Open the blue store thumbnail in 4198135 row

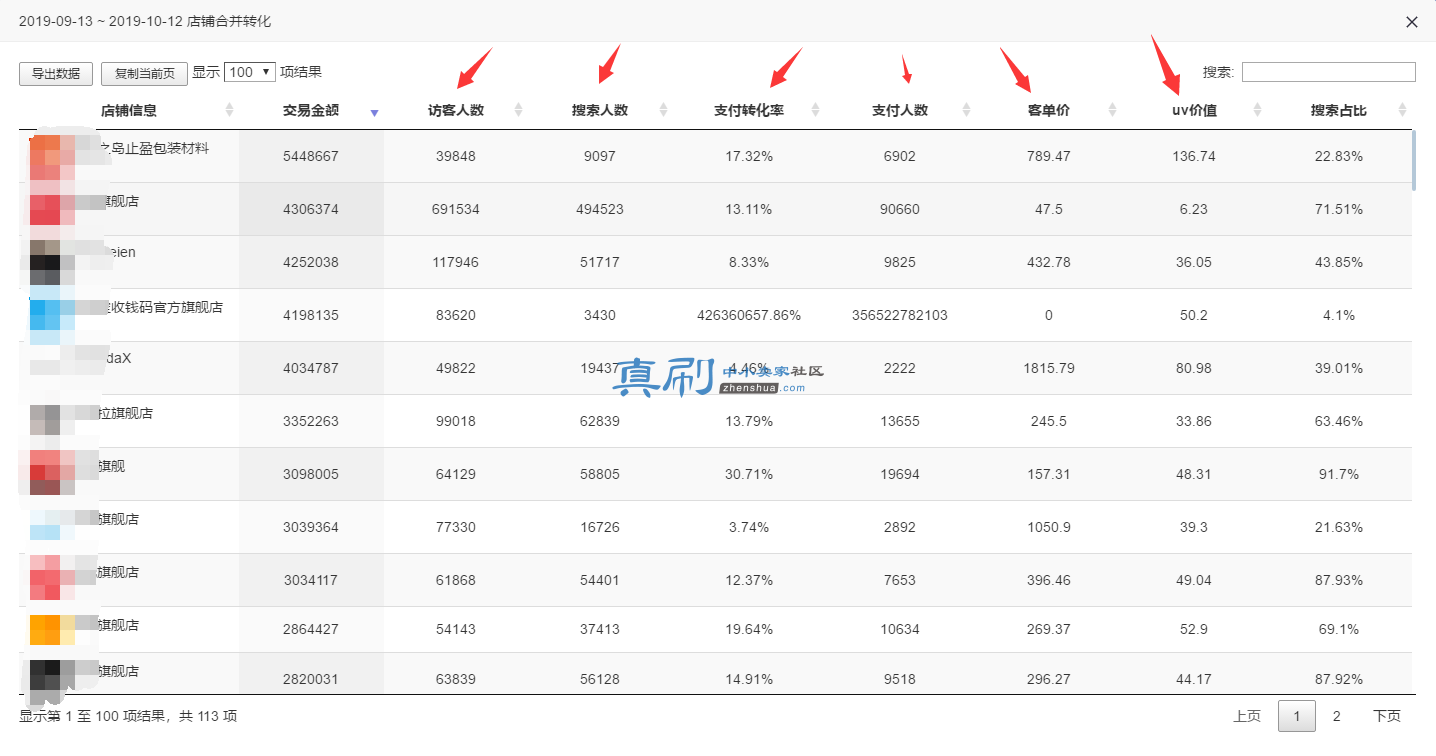tap(52, 315)
